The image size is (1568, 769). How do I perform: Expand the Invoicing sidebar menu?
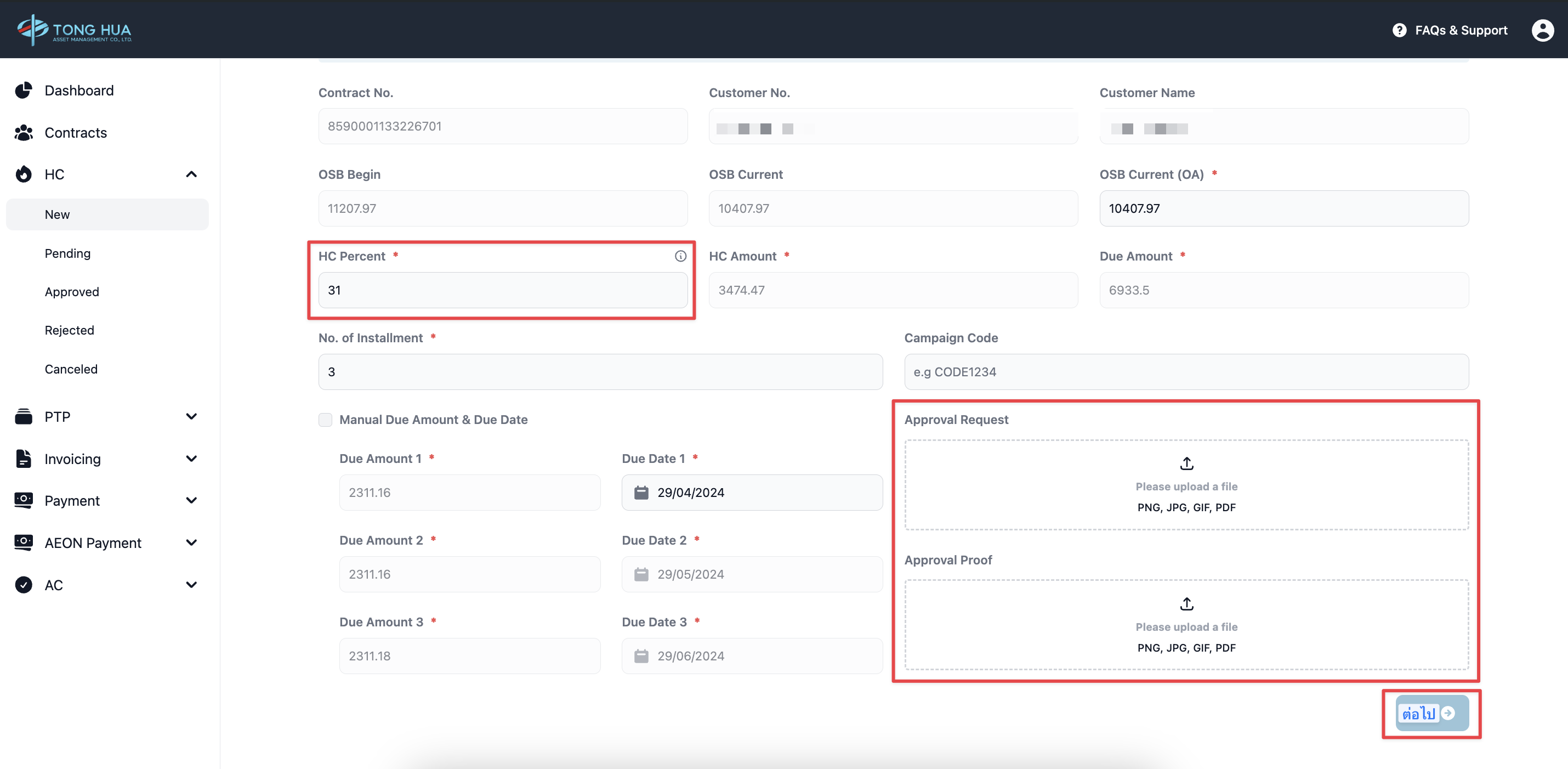[191, 459]
